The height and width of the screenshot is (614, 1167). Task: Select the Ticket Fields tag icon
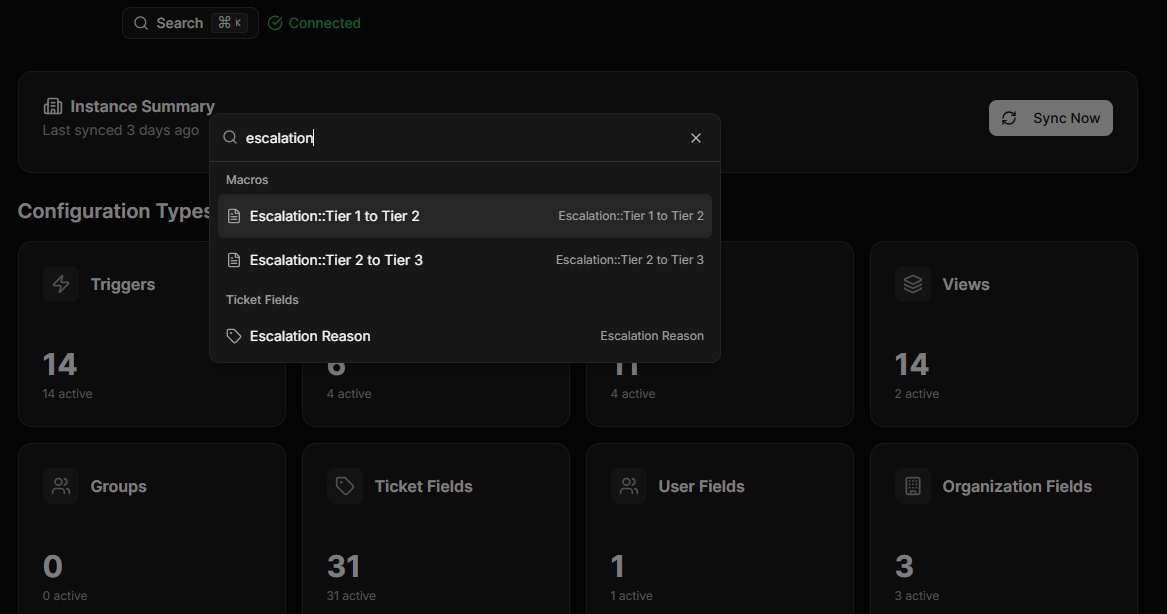click(344, 486)
